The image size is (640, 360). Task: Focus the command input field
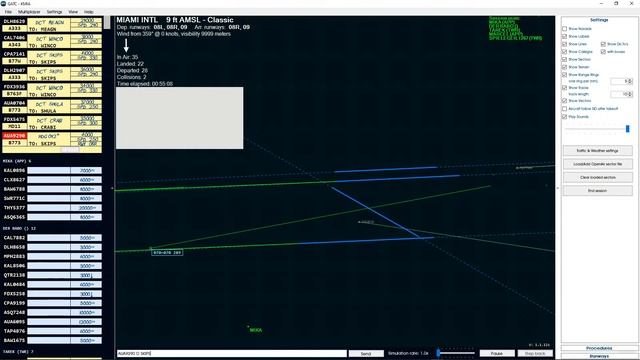pos(231,353)
